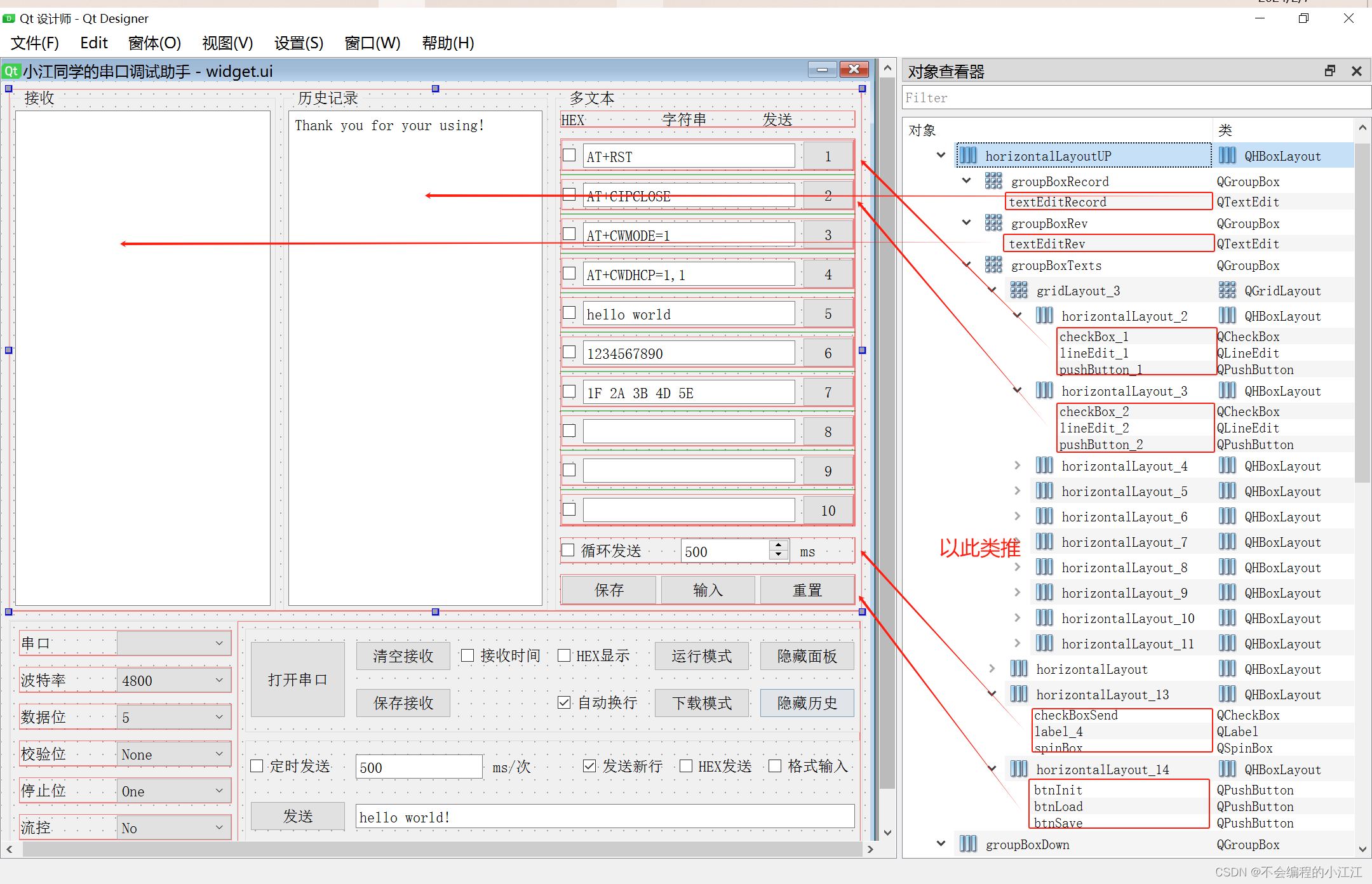Increase the 循环发送 spinbox value

779,545
